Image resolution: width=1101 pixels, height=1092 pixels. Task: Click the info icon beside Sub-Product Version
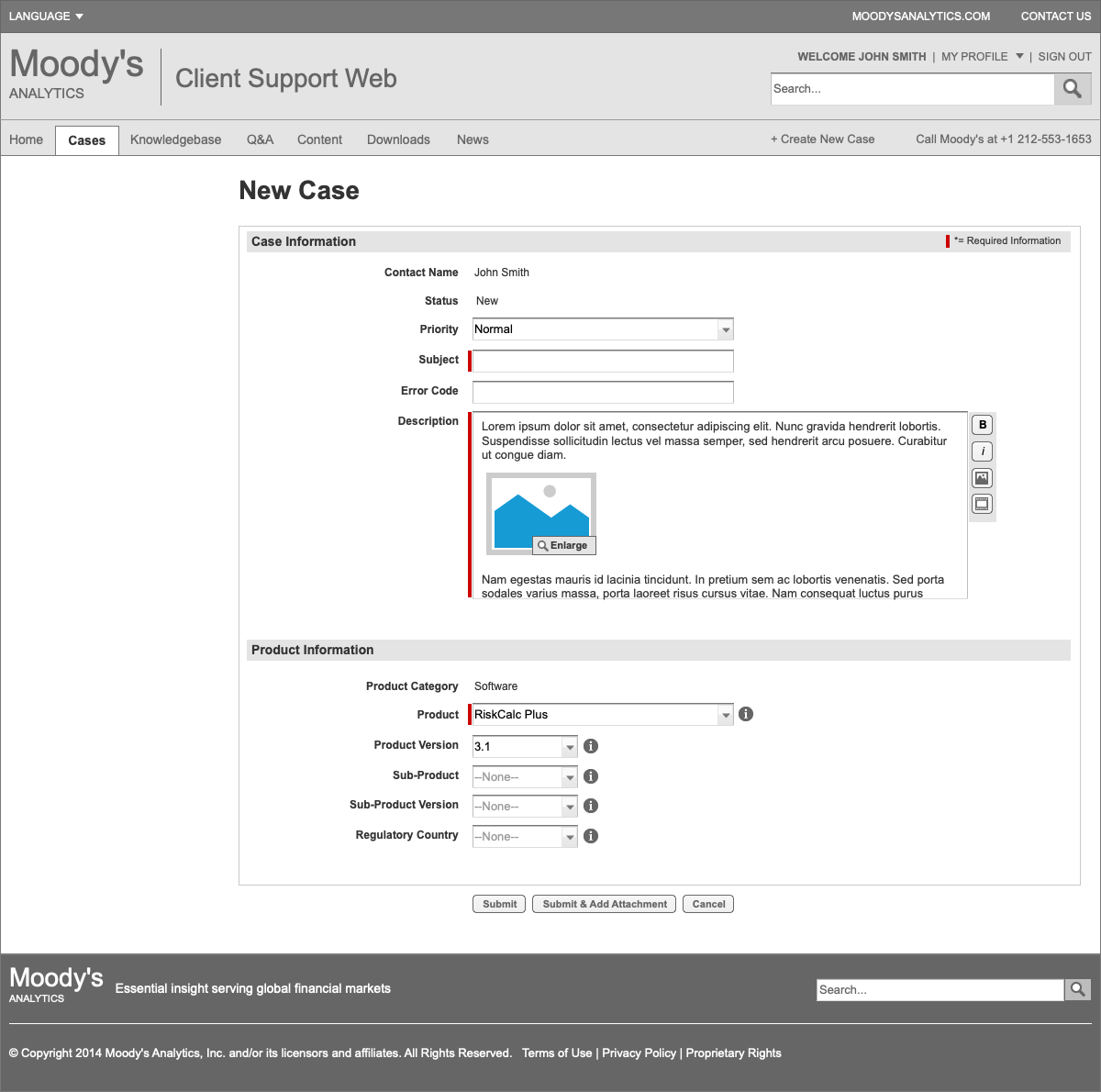(x=591, y=806)
